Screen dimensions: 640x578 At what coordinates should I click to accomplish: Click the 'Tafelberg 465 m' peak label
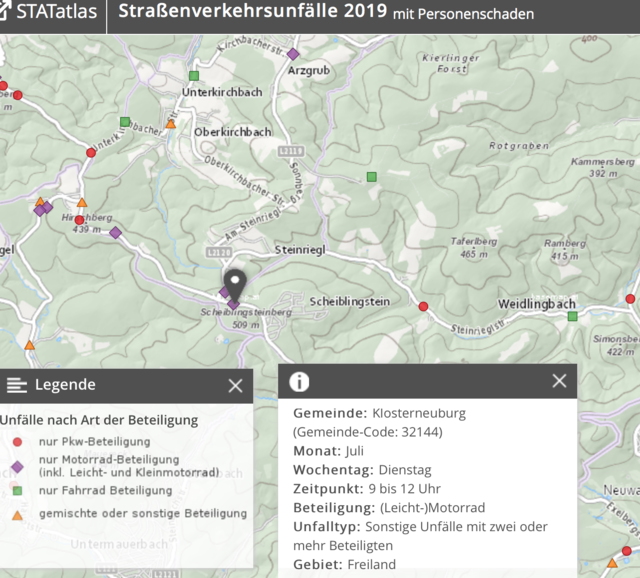pos(473,247)
